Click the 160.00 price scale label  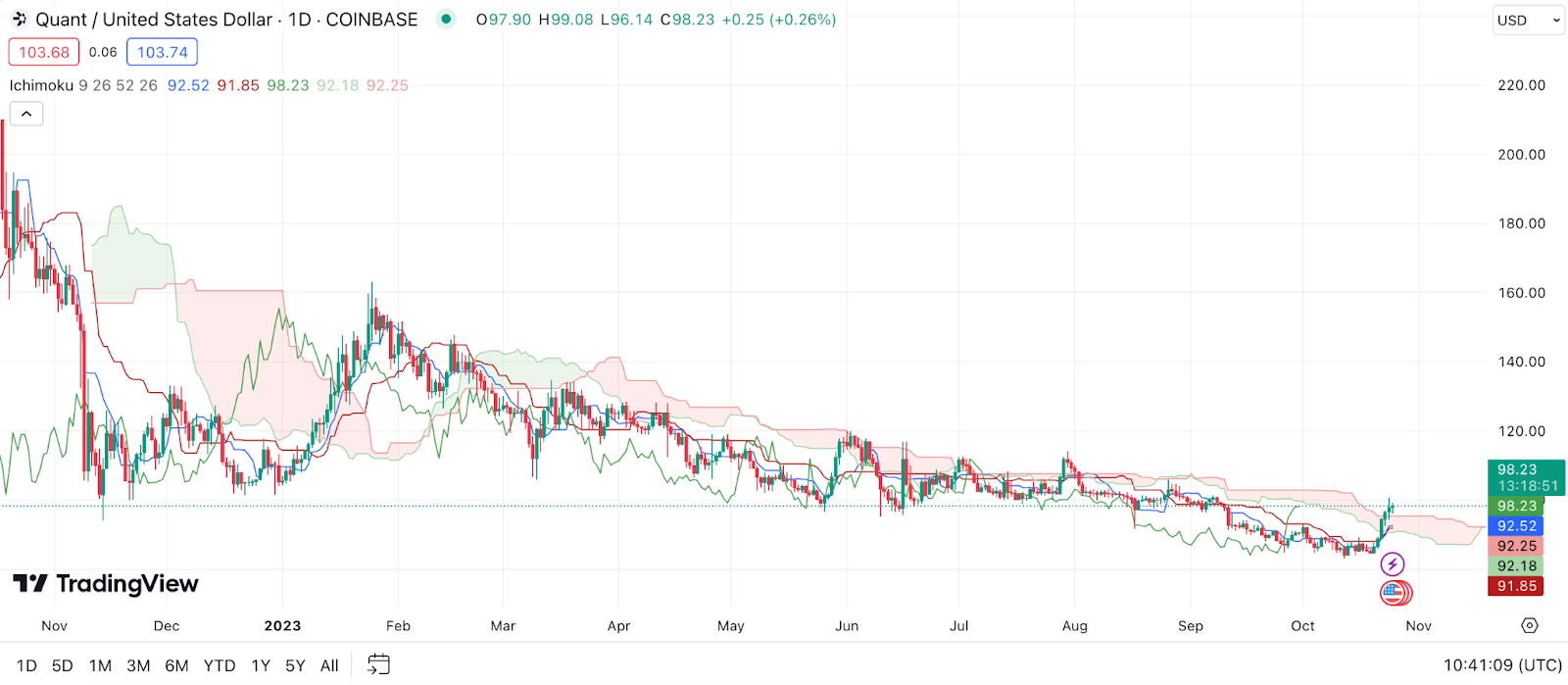click(x=1521, y=292)
